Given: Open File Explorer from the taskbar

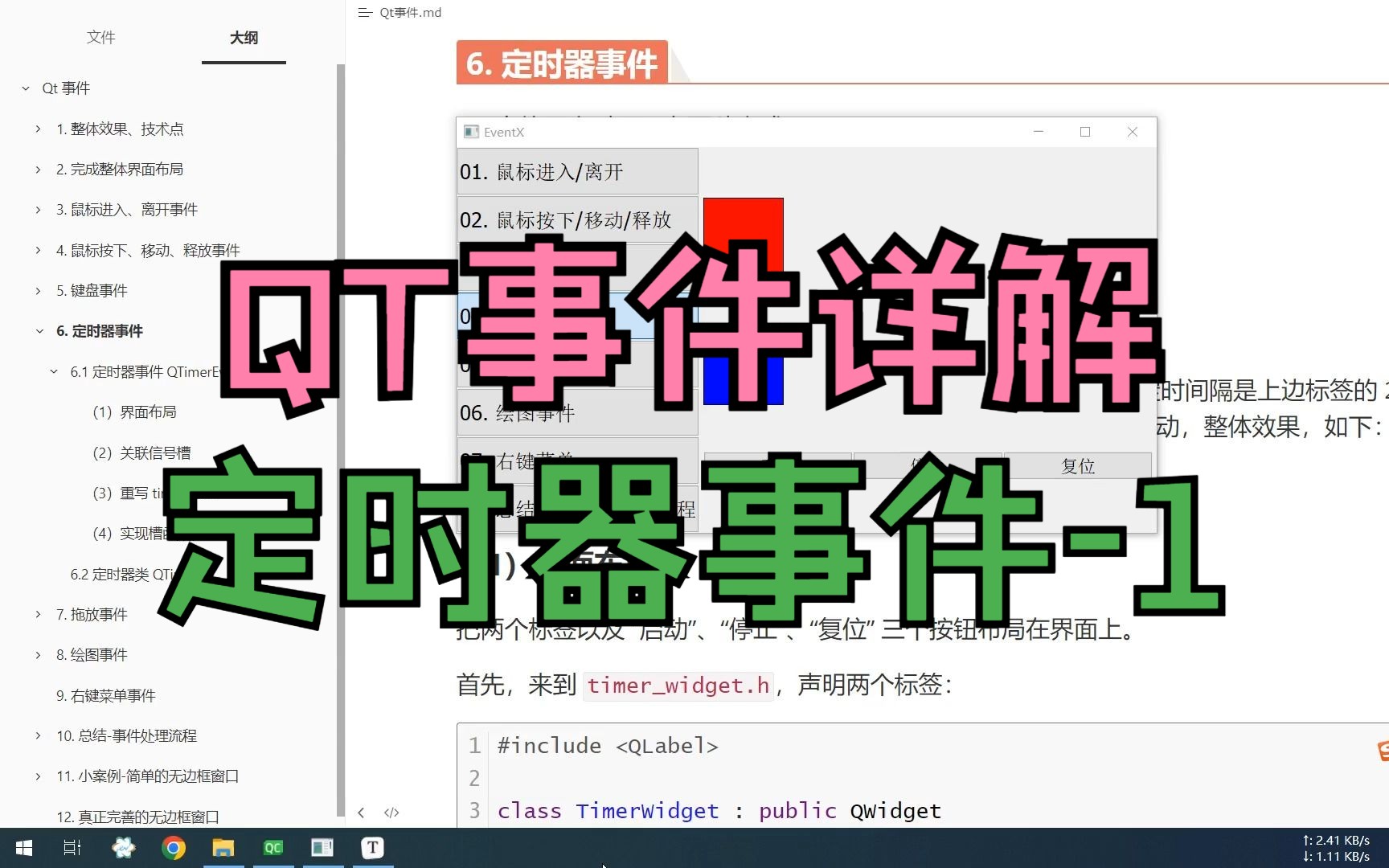Looking at the screenshot, I should click(223, 848).
